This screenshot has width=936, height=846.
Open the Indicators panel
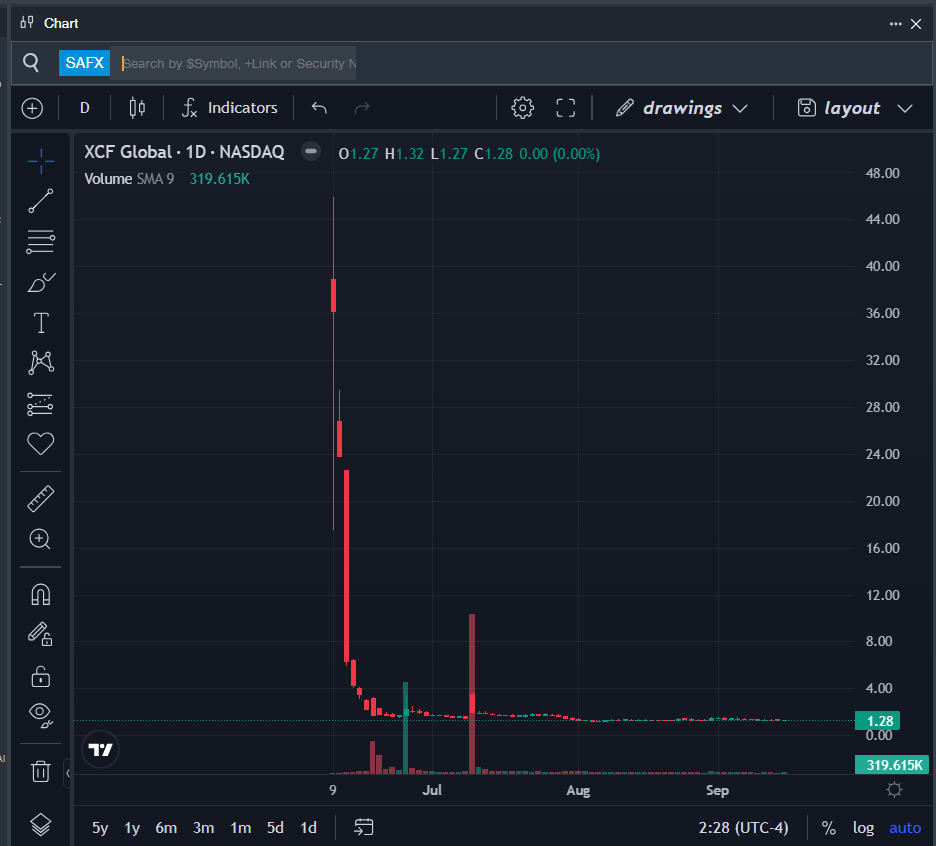pos(229,108)
